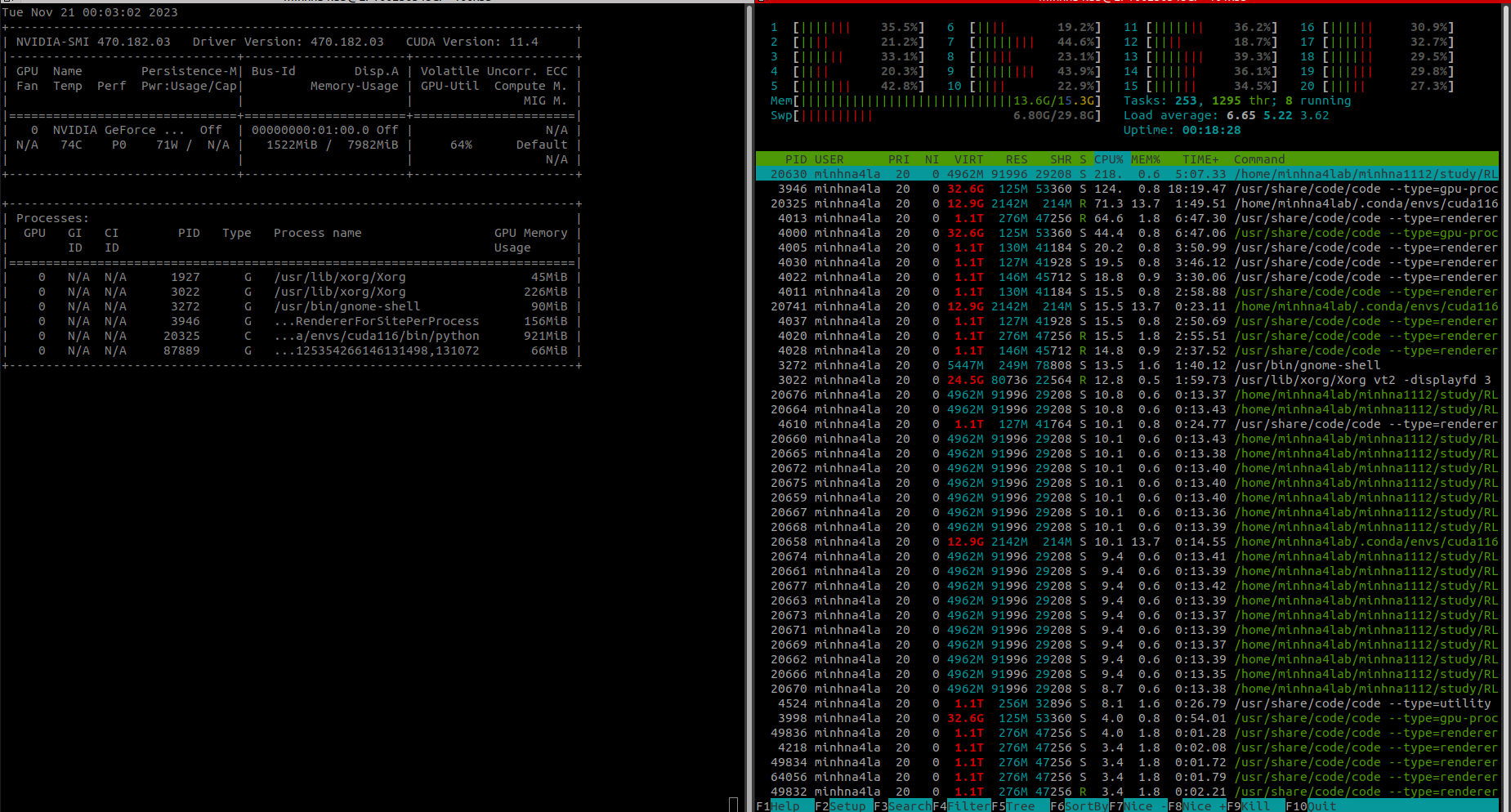Sort by the PID column header
This screenshot has width=1511, height=812.
tap(795, 159)
